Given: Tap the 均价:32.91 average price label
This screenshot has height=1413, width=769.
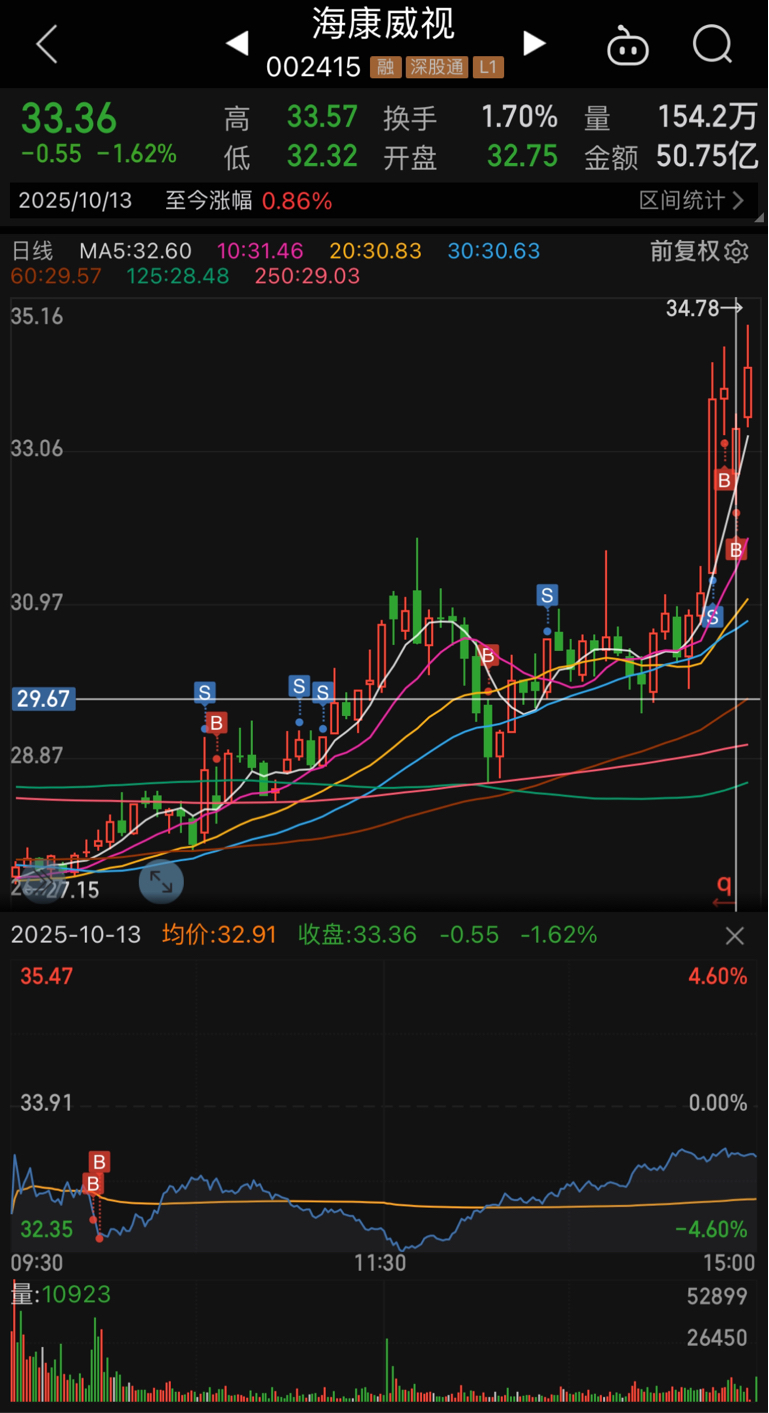Looking at the screenshot, I should [219, 935].
